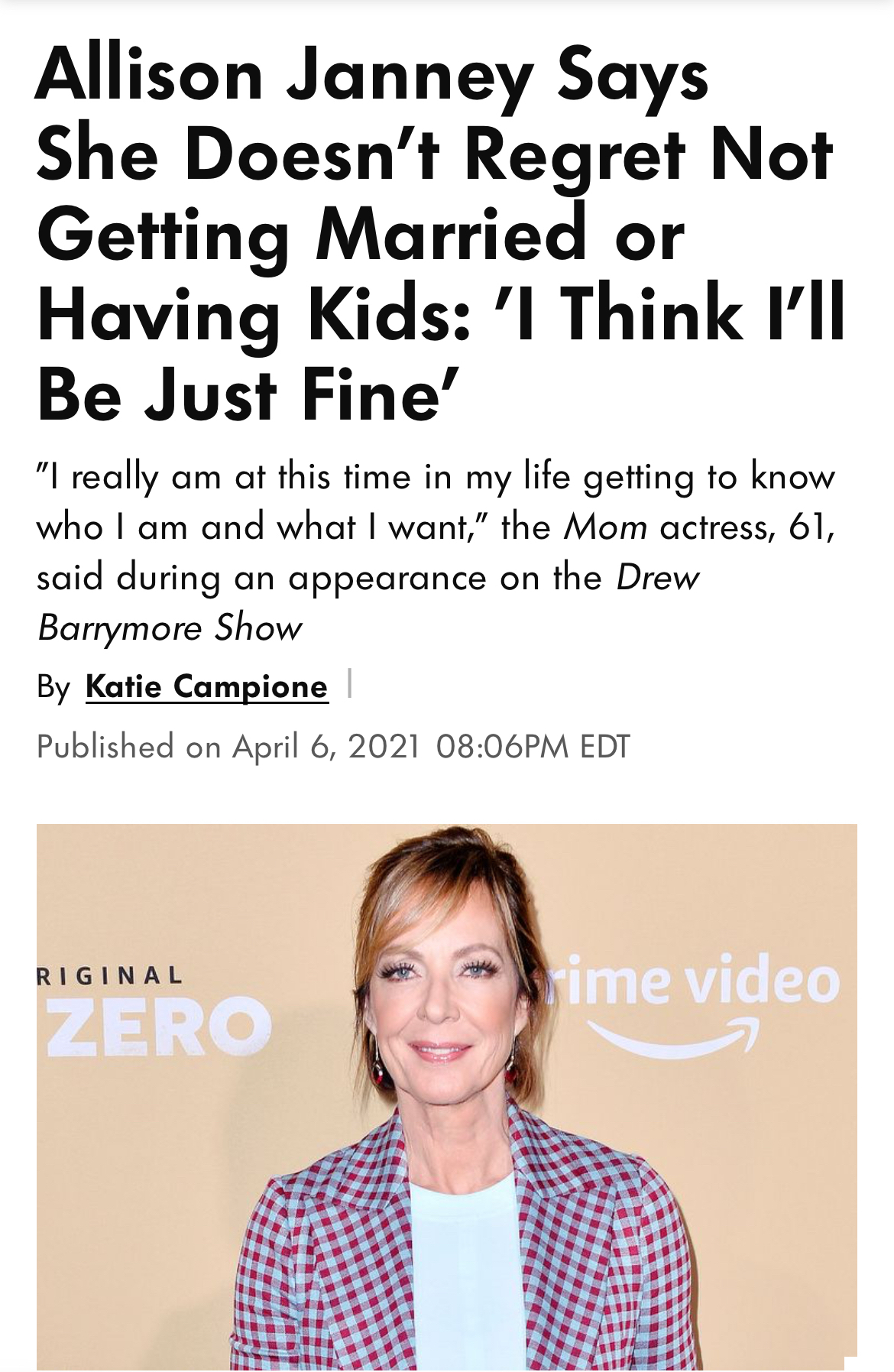This screenshot has height=1372, width=894.
Task: Click the date 'April 6, 2021'
Action: [326, 747]
